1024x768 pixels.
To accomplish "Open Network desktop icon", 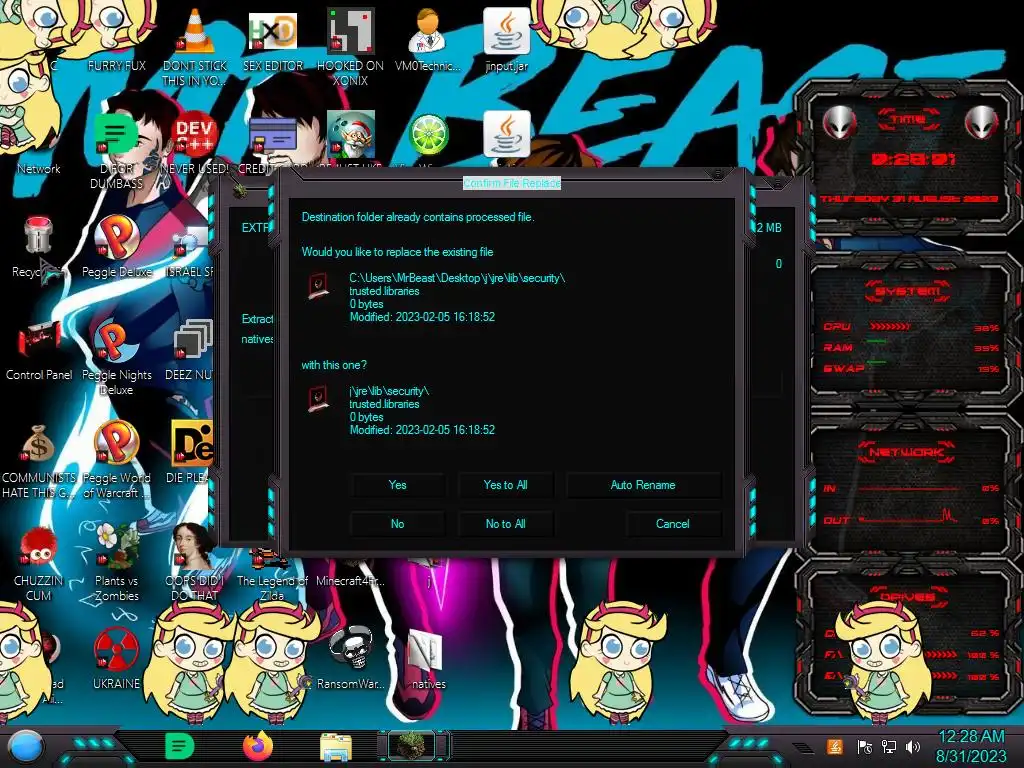I will 39,168.
